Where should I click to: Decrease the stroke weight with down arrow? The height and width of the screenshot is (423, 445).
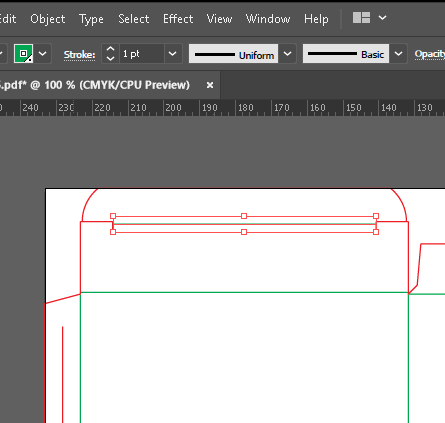pyautogui.click(x=110, y=58)
